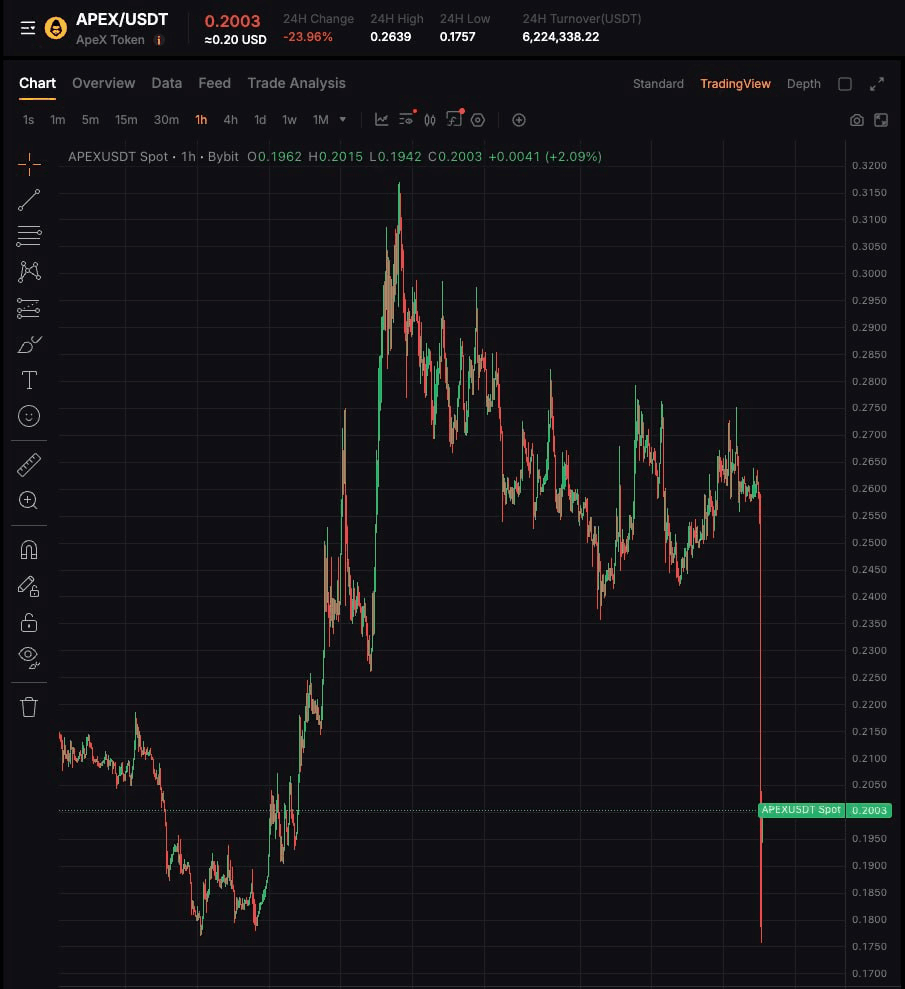Select the 1s timeframe
The width and height of the screenshot is (905, 989).
point(28,120)
